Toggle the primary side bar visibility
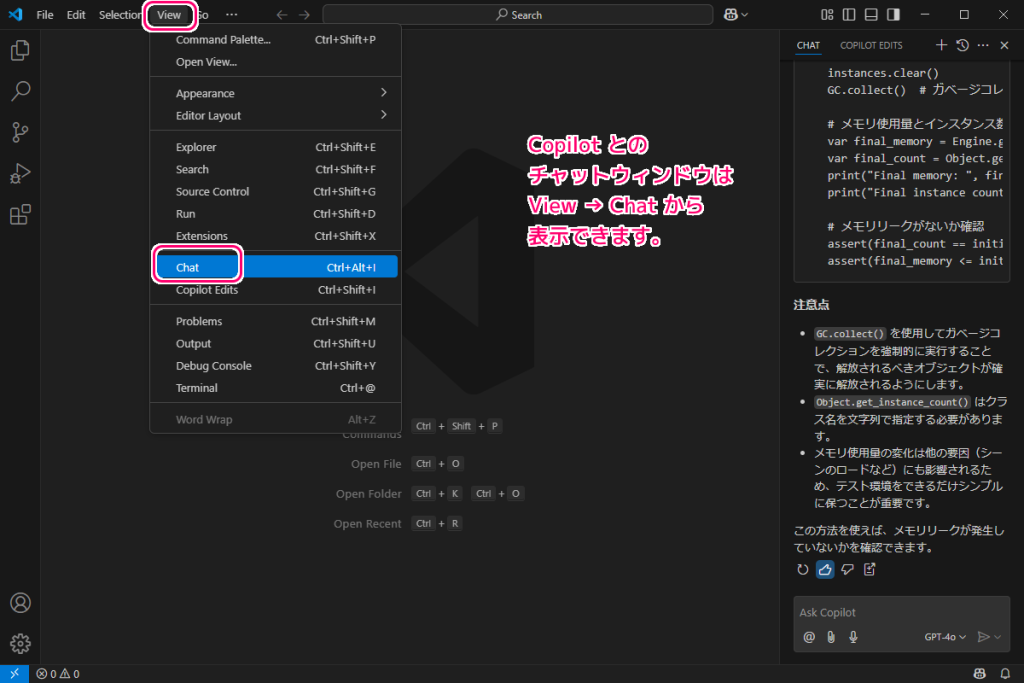The image size is (1024, 683). click(x=851, y=14)
